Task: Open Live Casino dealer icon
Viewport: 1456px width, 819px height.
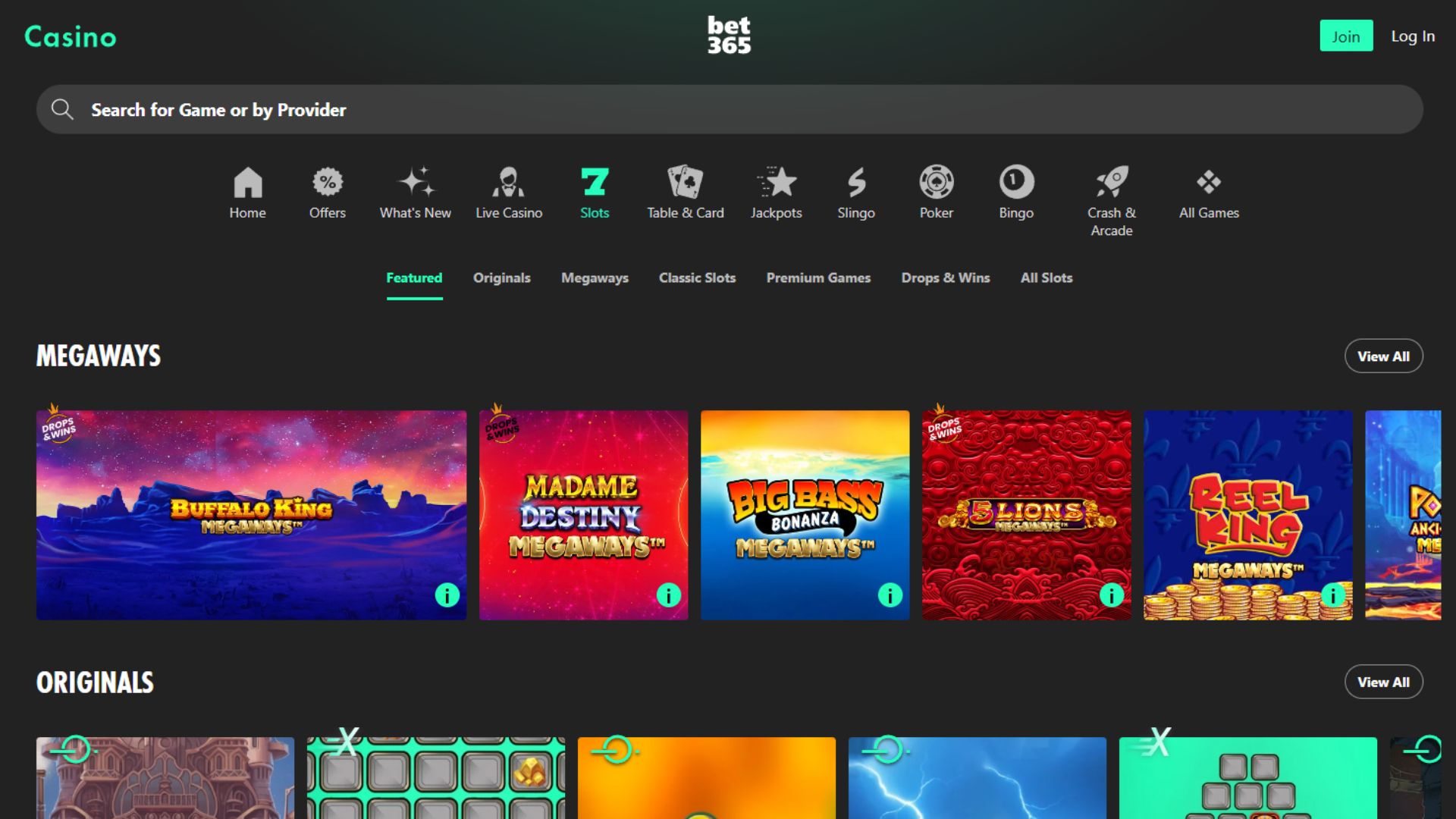Action: point(509,182)
